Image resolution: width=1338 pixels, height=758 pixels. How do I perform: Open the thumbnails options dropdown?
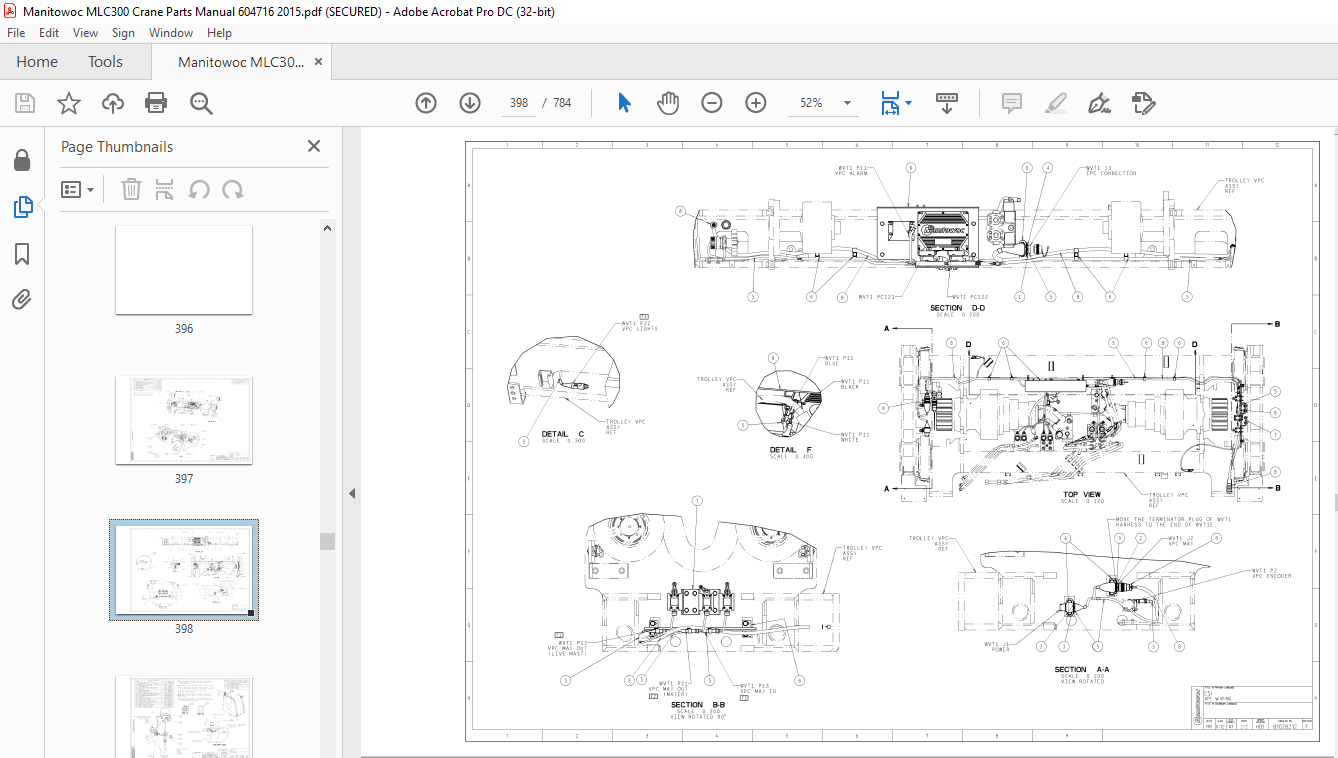point(78,189)
